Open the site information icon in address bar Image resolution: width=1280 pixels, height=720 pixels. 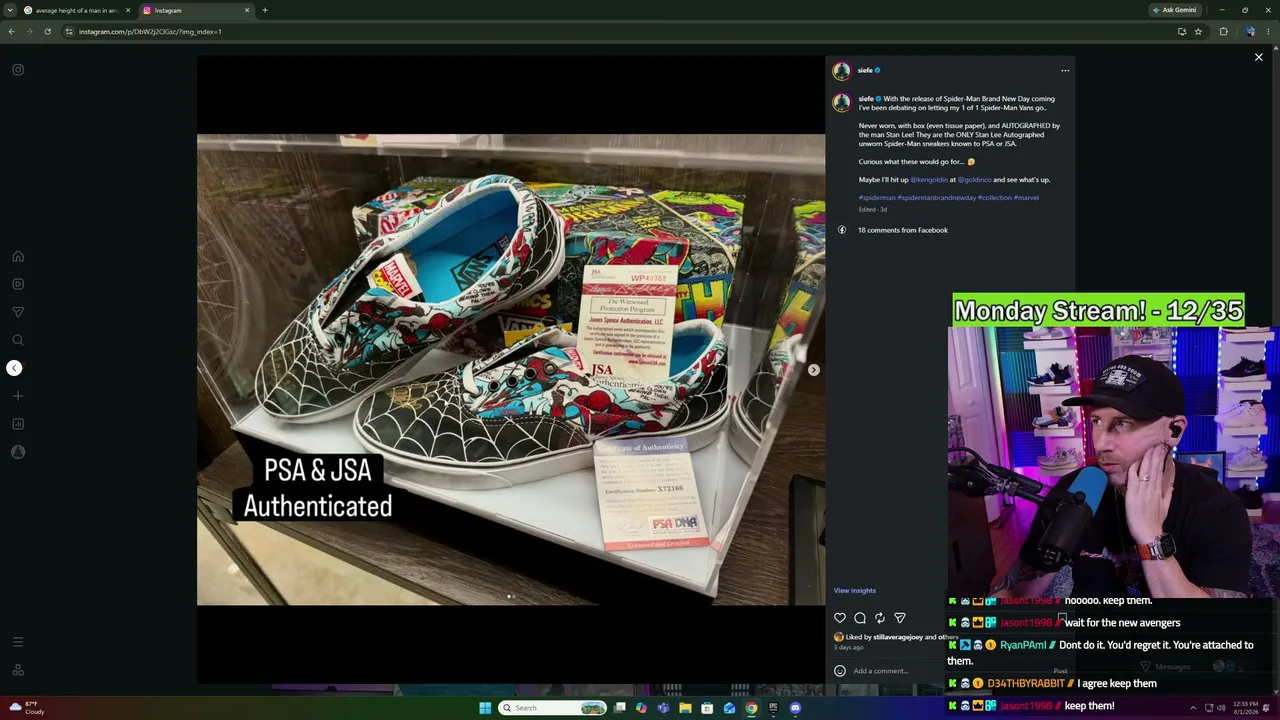tap(69, 31)
